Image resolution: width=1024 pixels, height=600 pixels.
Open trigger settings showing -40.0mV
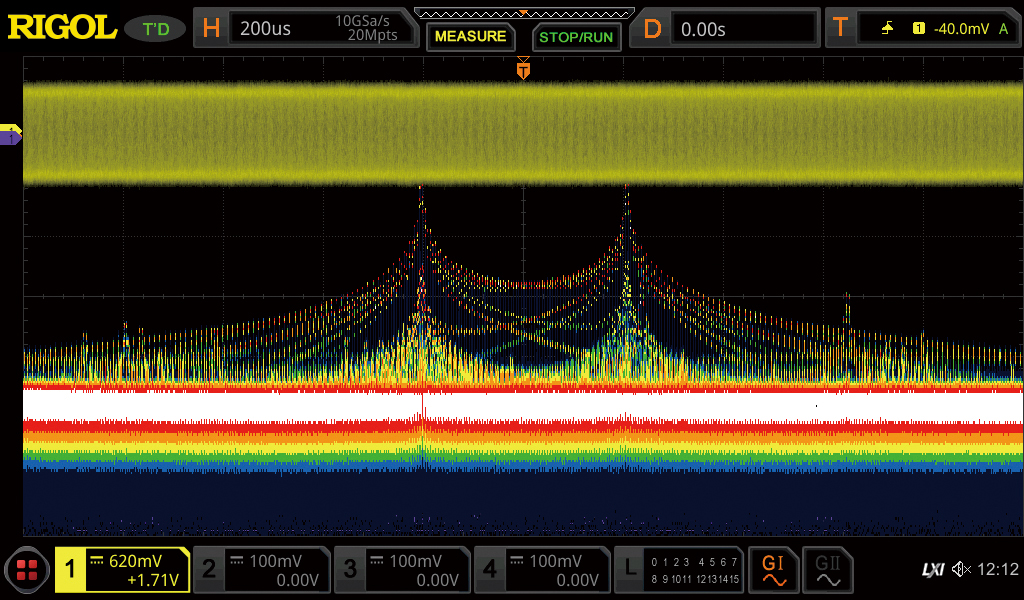(x=920, y=29)
